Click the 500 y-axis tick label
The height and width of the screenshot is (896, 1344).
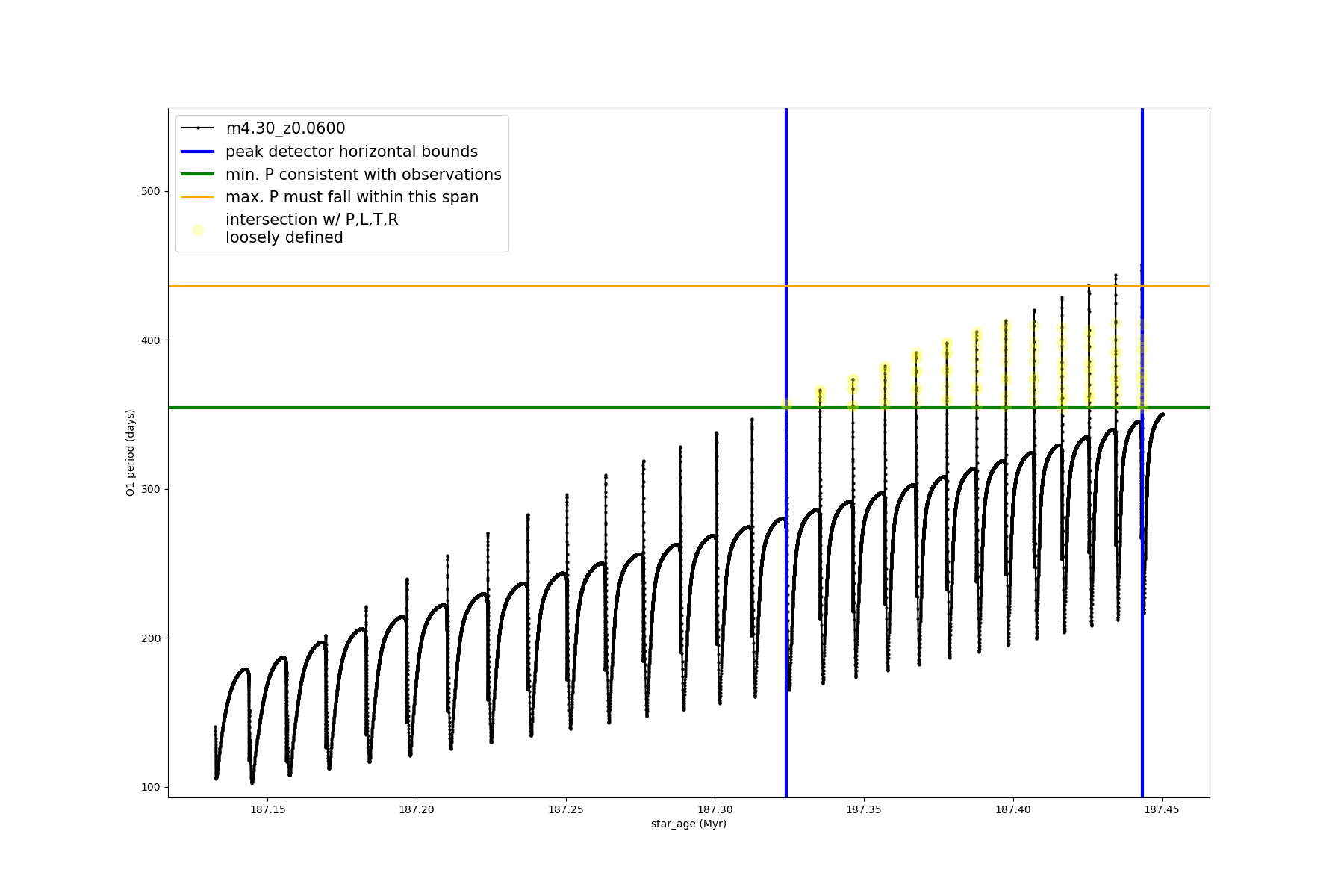[151, 191]
